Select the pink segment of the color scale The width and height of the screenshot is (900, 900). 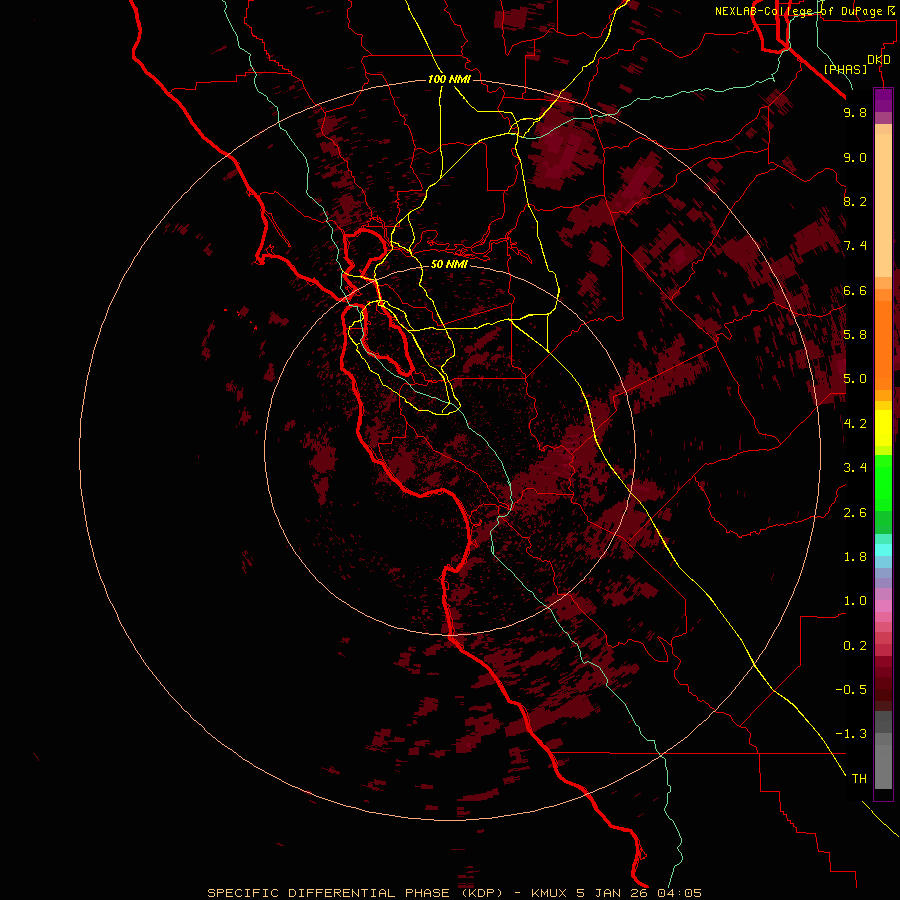coord(883,606)
